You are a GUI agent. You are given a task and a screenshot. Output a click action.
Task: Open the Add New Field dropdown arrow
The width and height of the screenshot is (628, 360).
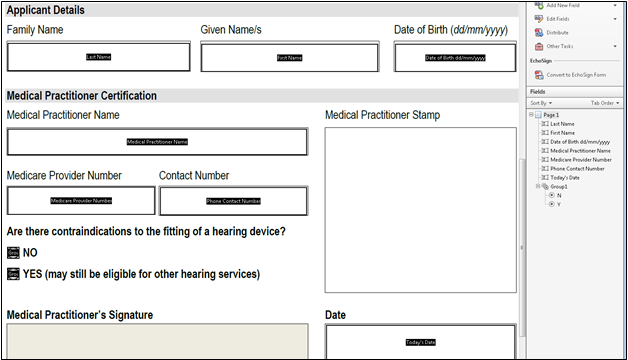pos(615,6)
